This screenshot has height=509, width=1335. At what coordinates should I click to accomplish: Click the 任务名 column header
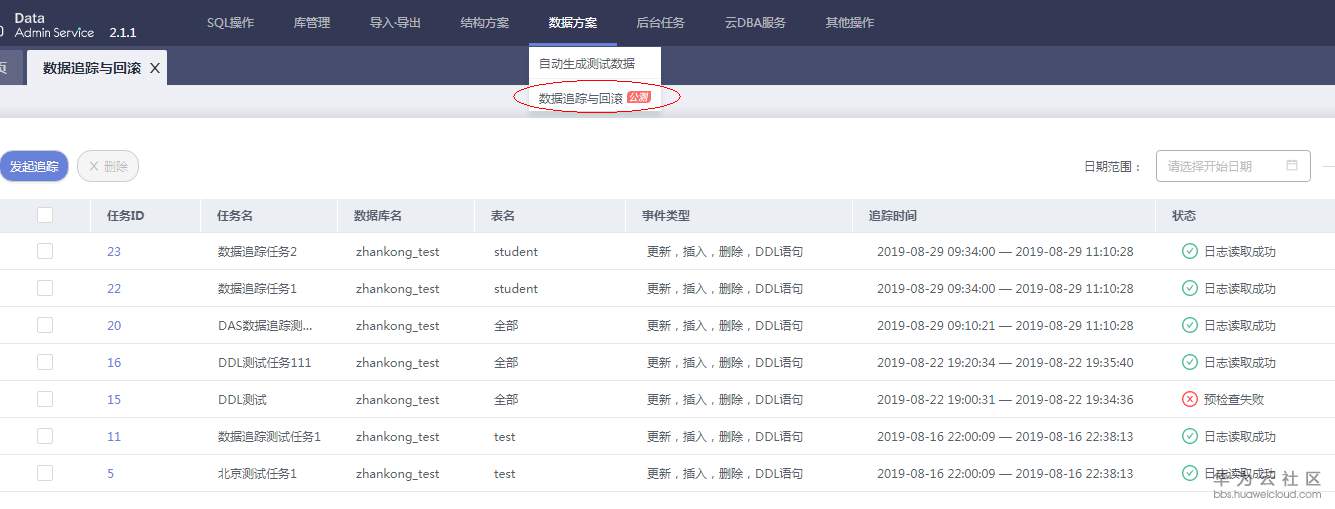pyautogui.click(x=235, y=216)
